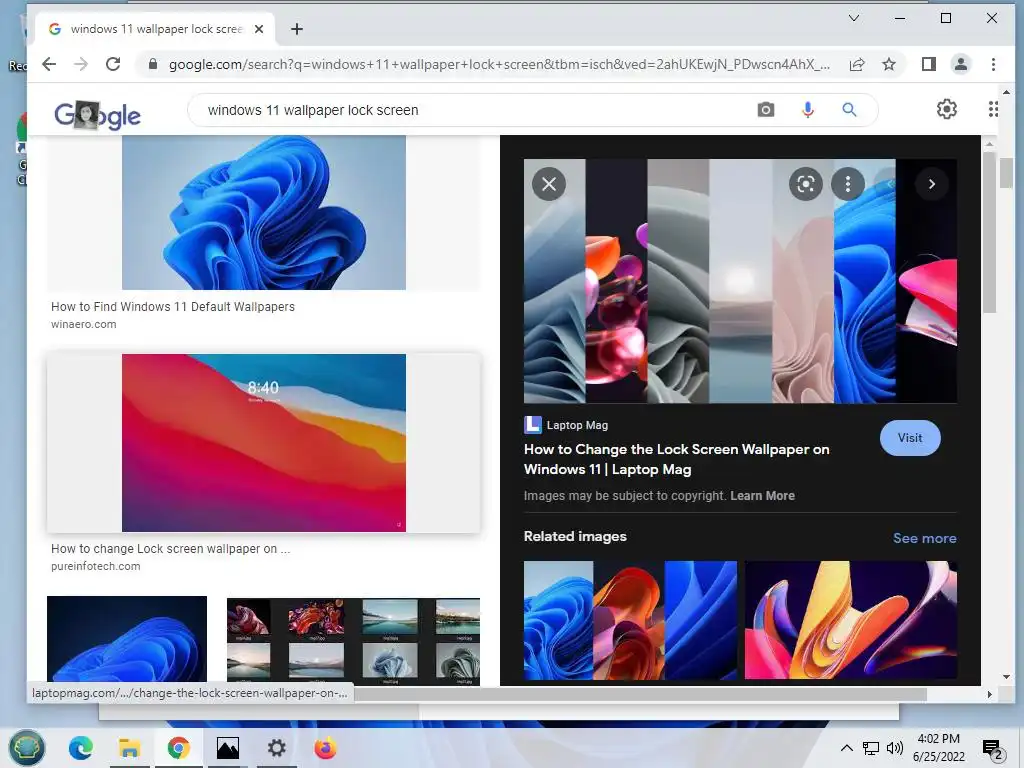Click the scroll-down arrow of the page scrollbar
The width and height of the screenshot is (1024, 768).
pyautogui.click(x=1006, y=677)
